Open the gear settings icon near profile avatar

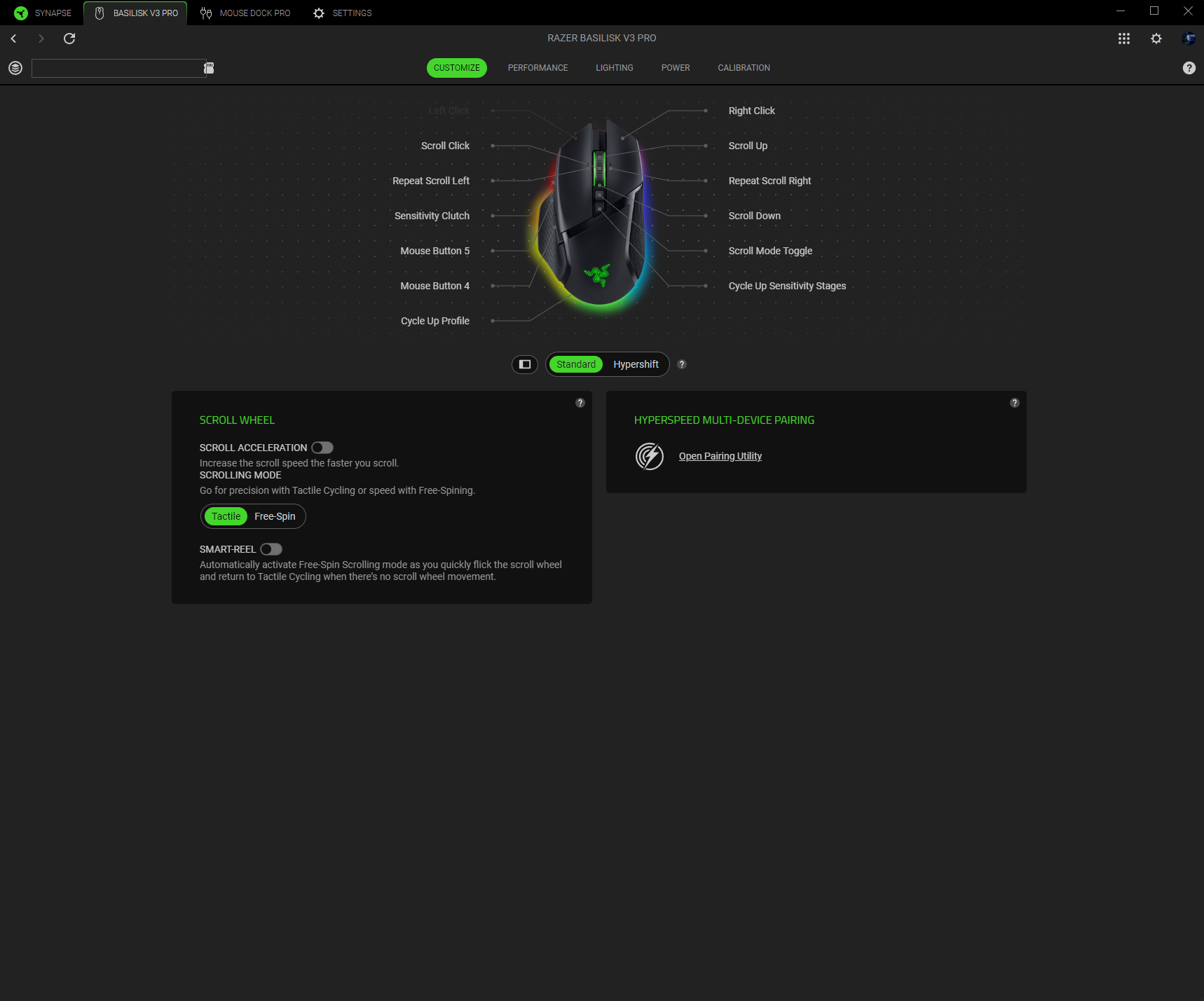[x=1156, y=39]
